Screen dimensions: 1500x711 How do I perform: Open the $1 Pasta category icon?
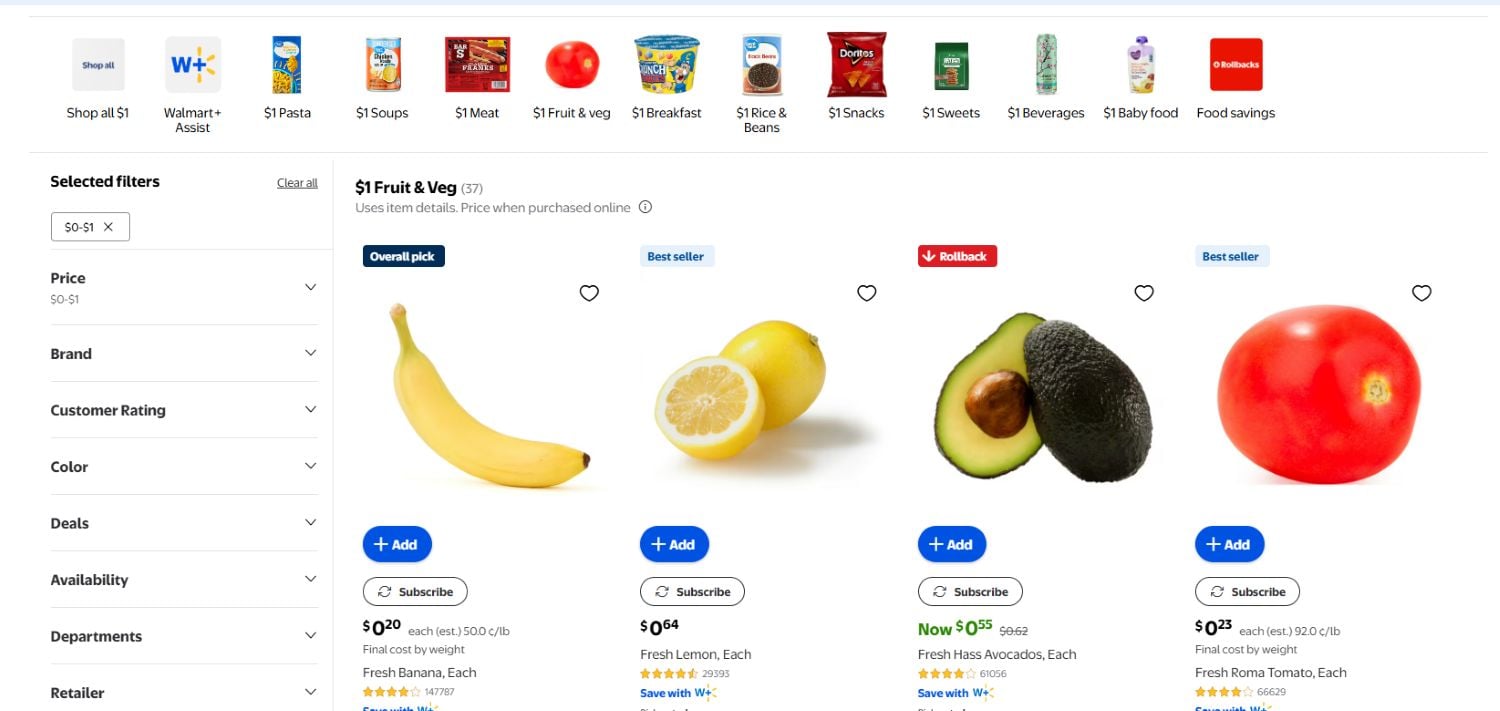pos(287,64)
